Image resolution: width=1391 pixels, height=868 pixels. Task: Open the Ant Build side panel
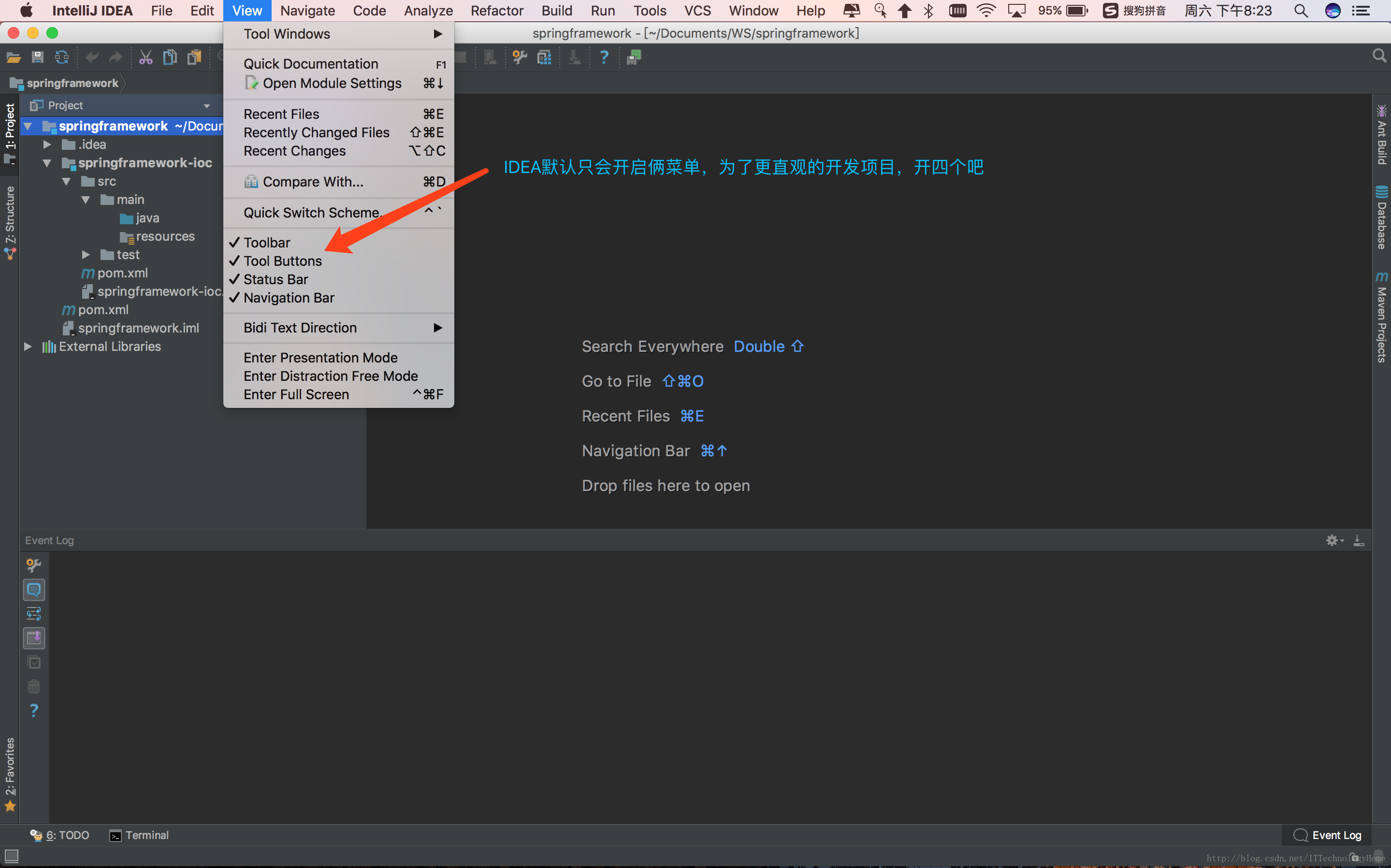1381,134
